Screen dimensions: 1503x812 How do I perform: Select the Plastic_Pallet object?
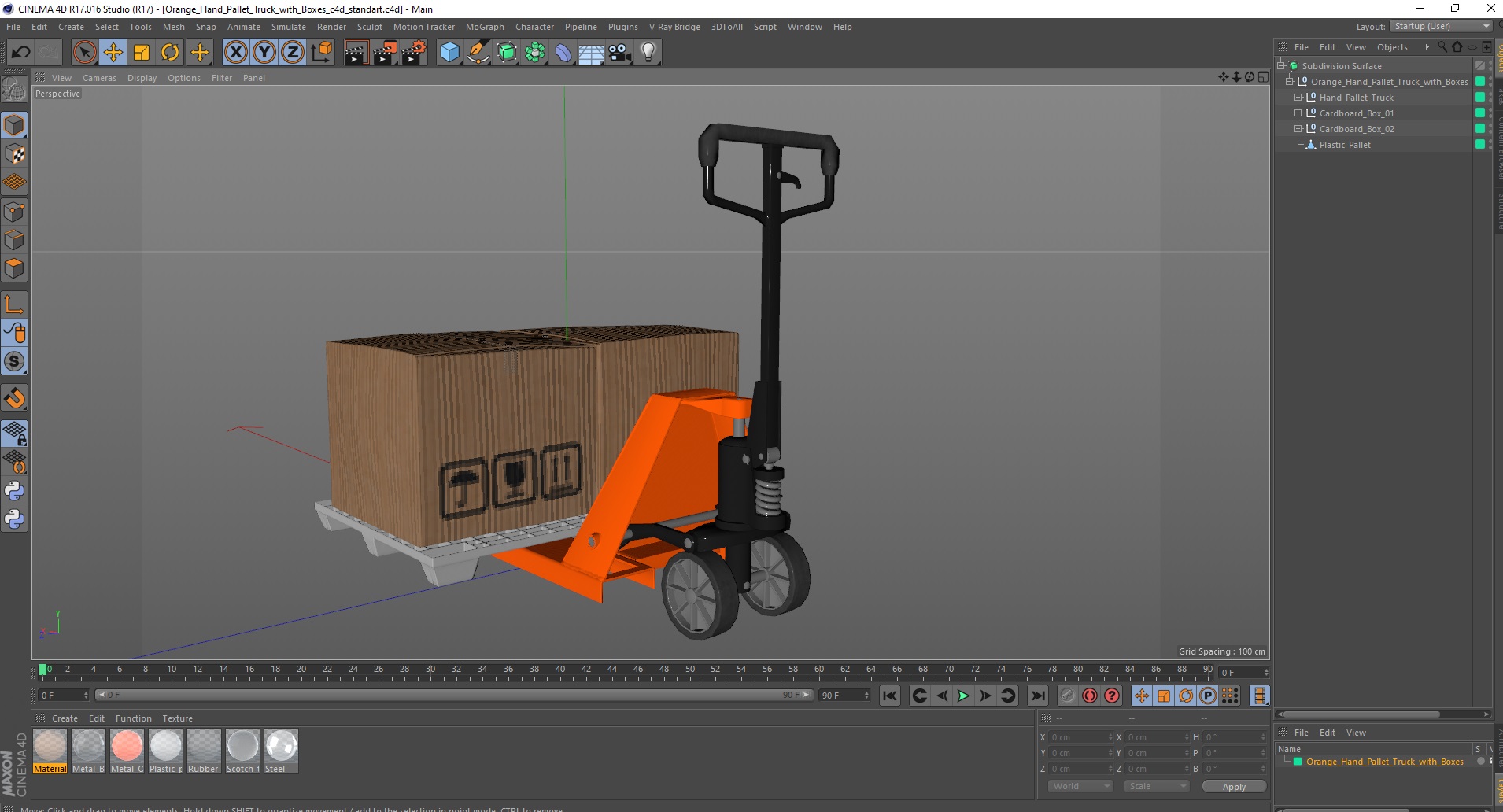1345,145
